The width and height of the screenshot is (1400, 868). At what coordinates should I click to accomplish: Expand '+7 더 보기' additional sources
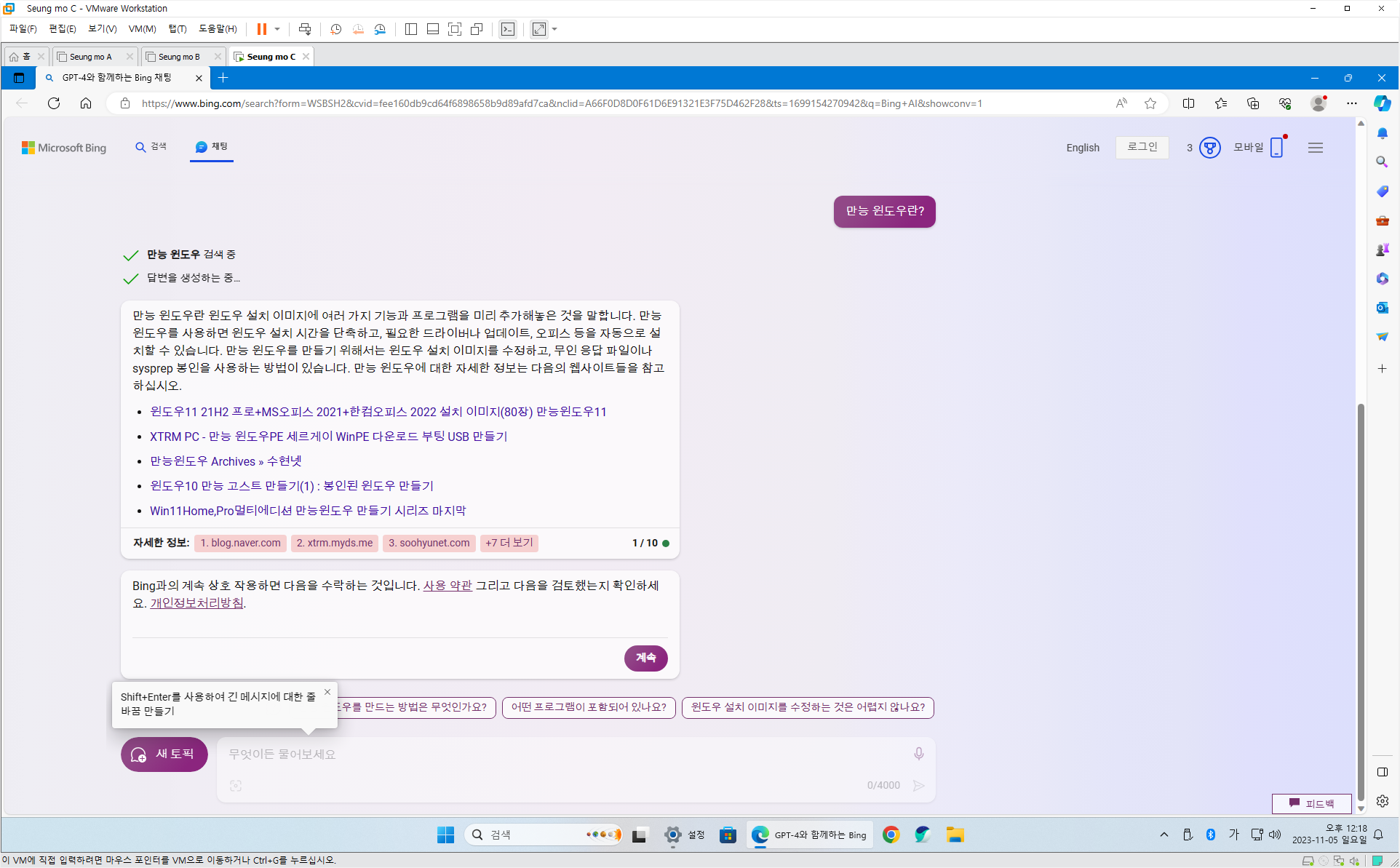pyautogui.click(x=509, y=543)
